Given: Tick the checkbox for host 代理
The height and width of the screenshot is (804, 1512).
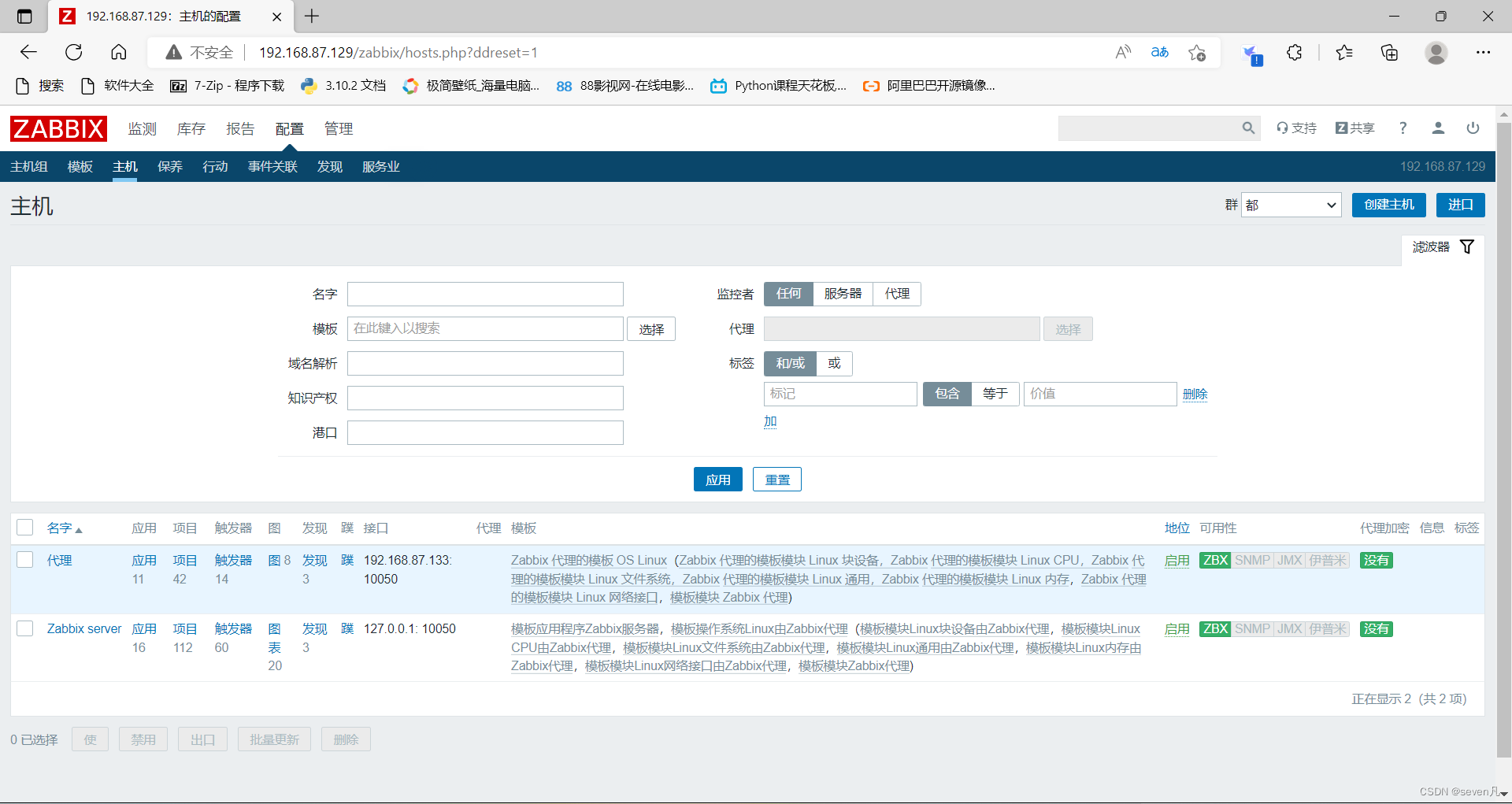Looking at the screenshot, I should (25, 560).
